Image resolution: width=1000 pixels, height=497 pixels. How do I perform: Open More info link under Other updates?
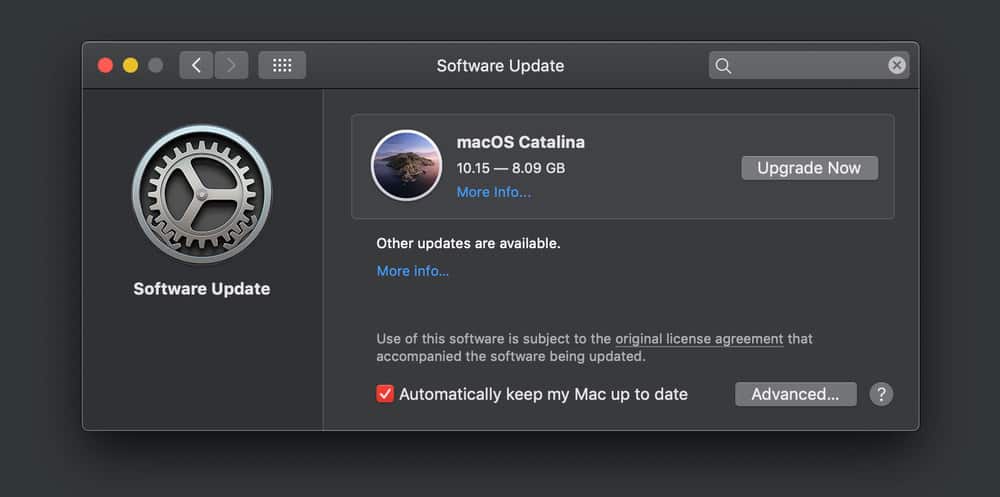412,271
